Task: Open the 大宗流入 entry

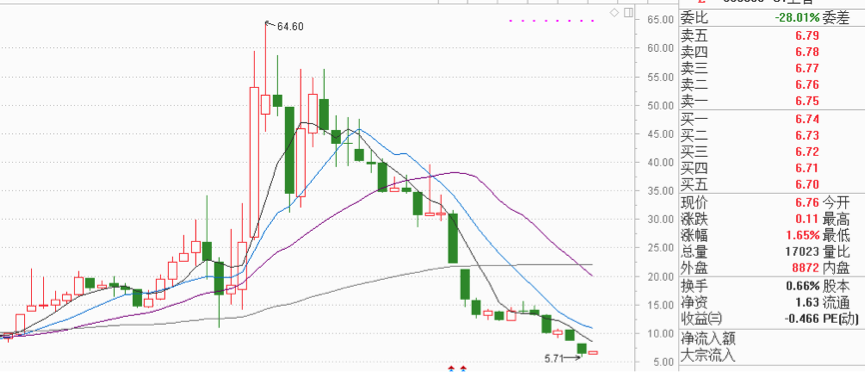Action: click(708, 354)
